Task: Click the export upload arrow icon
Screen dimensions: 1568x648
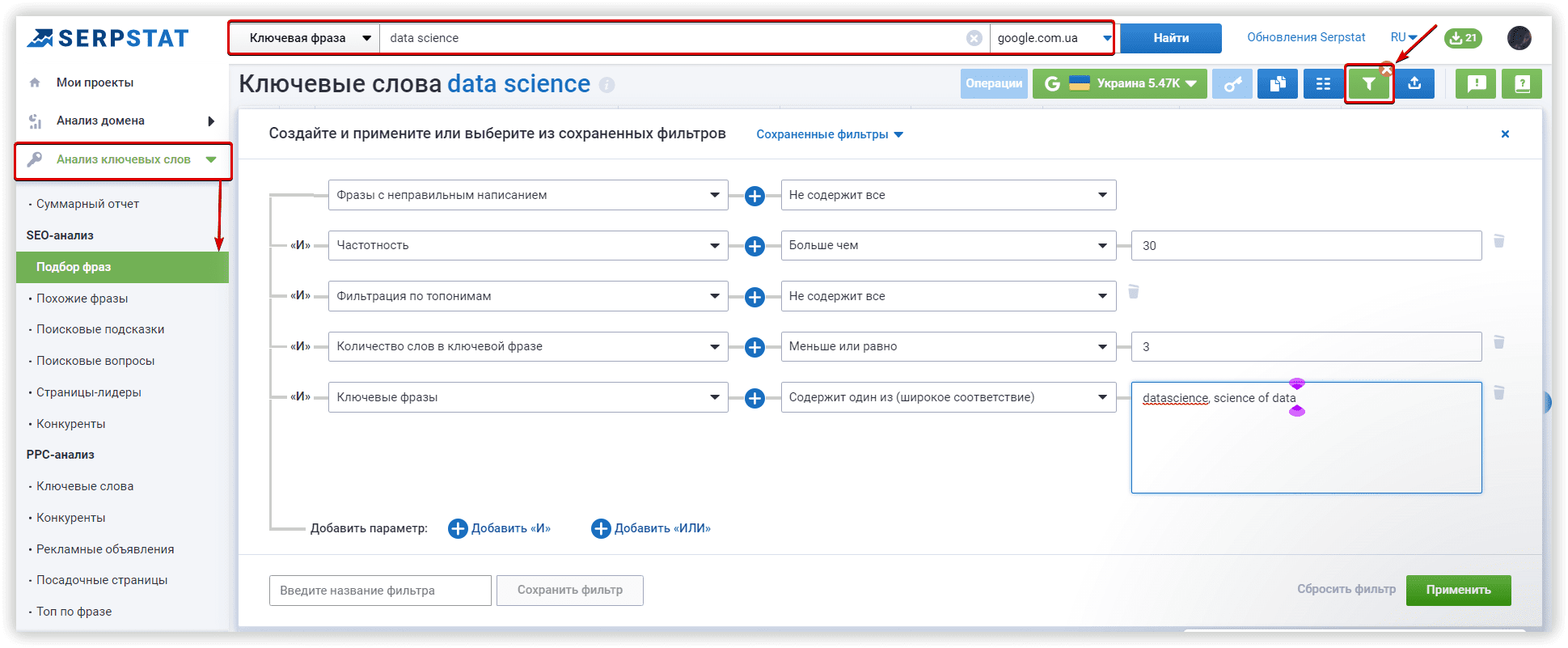Action: pyautogui.click(x=1414, y=84)
